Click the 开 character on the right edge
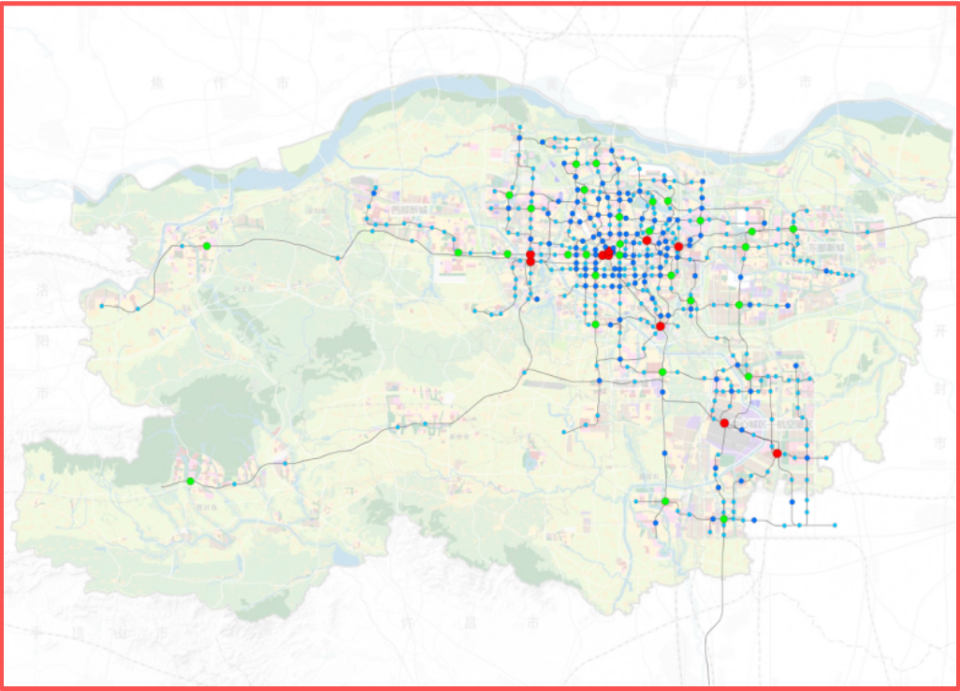Image resolution: width=960 pixels, height=691 pixels. coord(940,331)
